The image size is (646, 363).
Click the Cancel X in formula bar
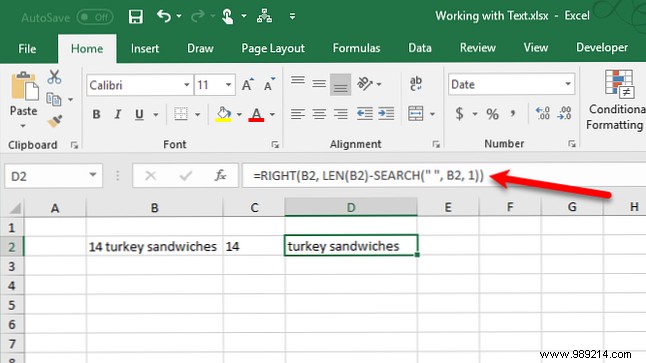[x=151, y=176]
